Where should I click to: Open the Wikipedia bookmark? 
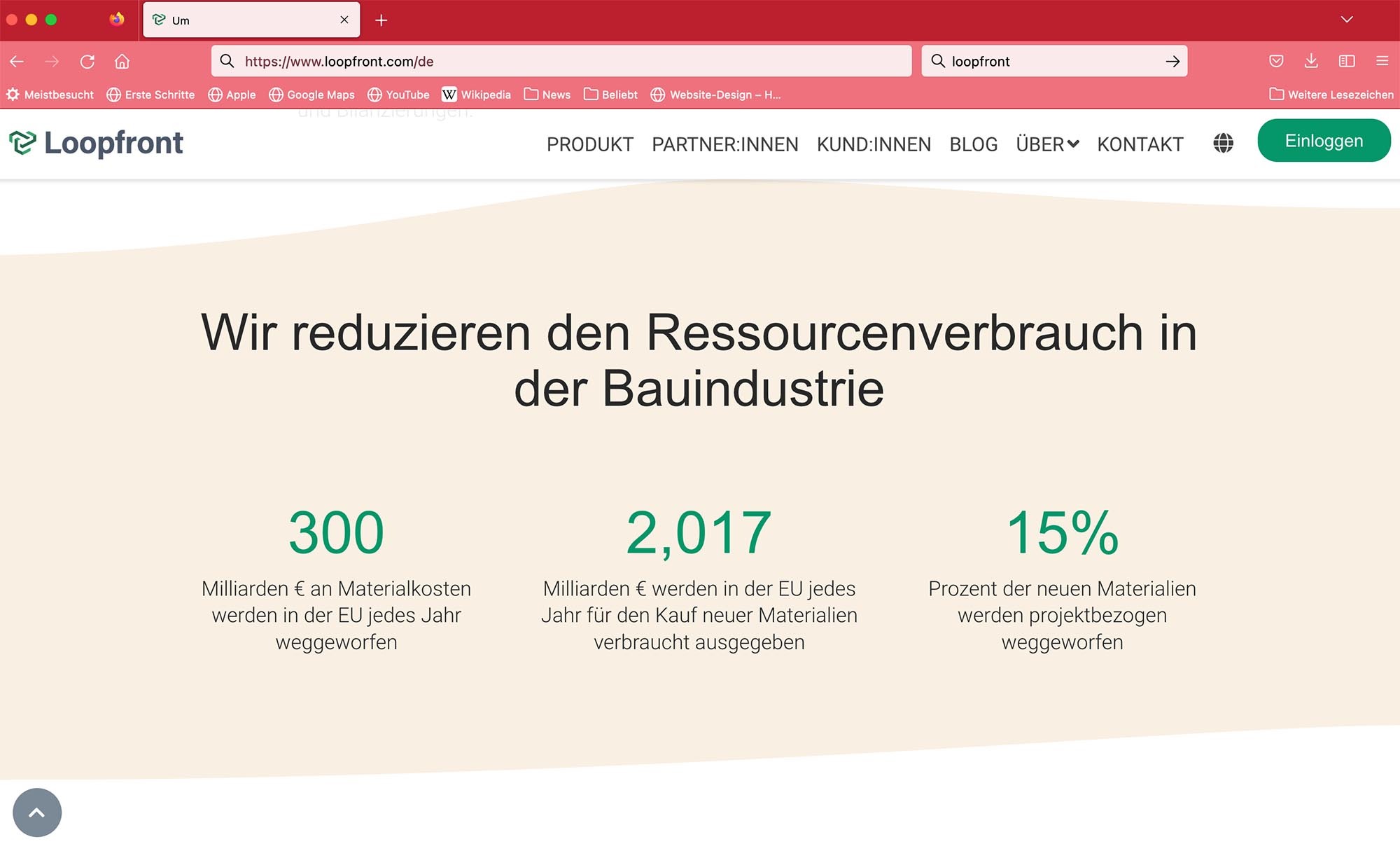[476, 95]
